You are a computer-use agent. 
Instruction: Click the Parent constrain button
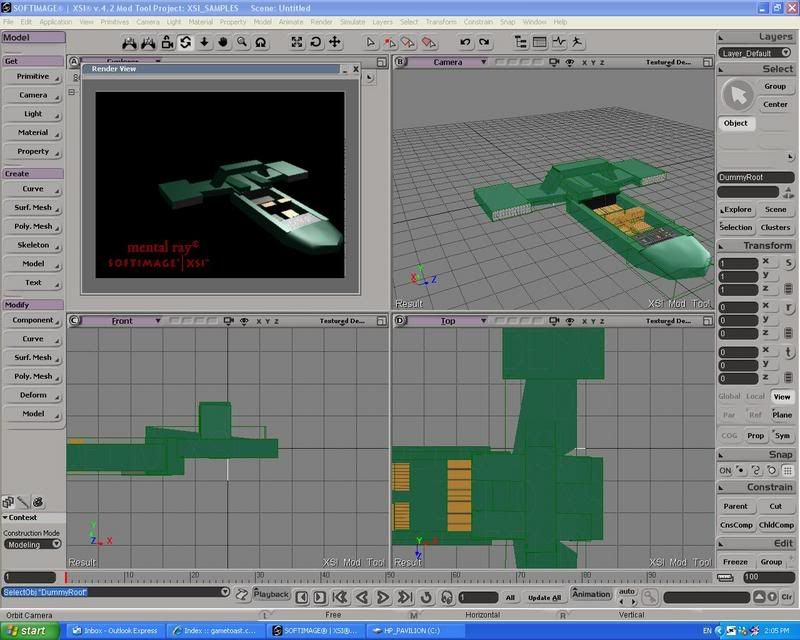[x=735, y=506]
